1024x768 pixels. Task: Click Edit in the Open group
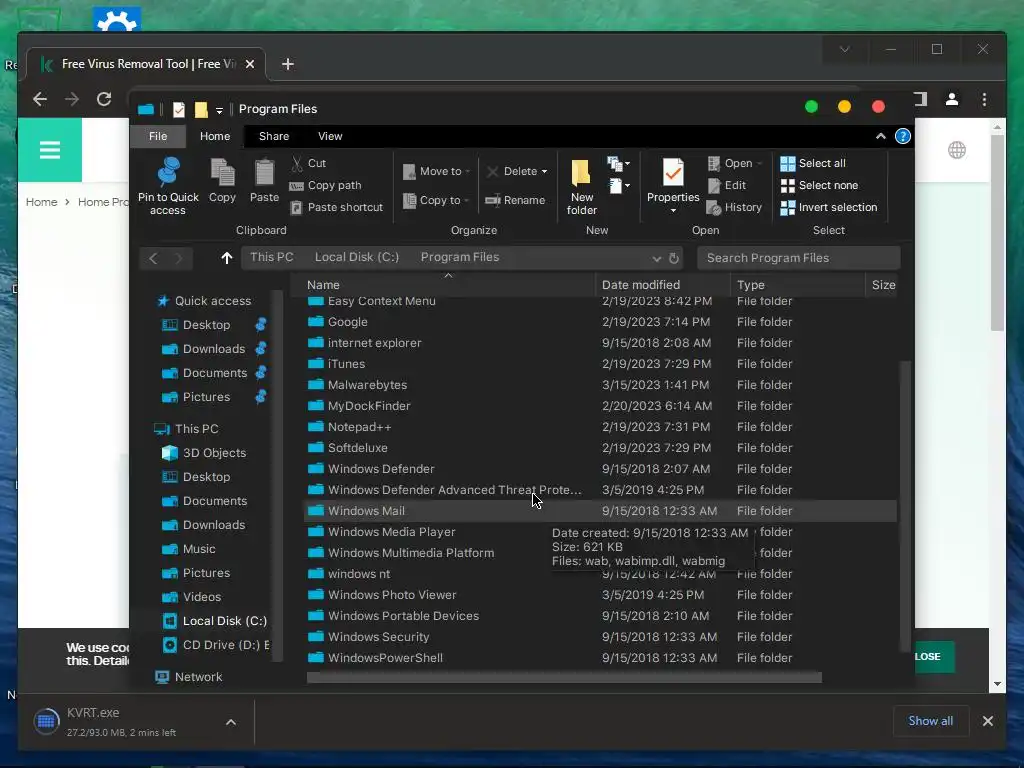[727, 185]
